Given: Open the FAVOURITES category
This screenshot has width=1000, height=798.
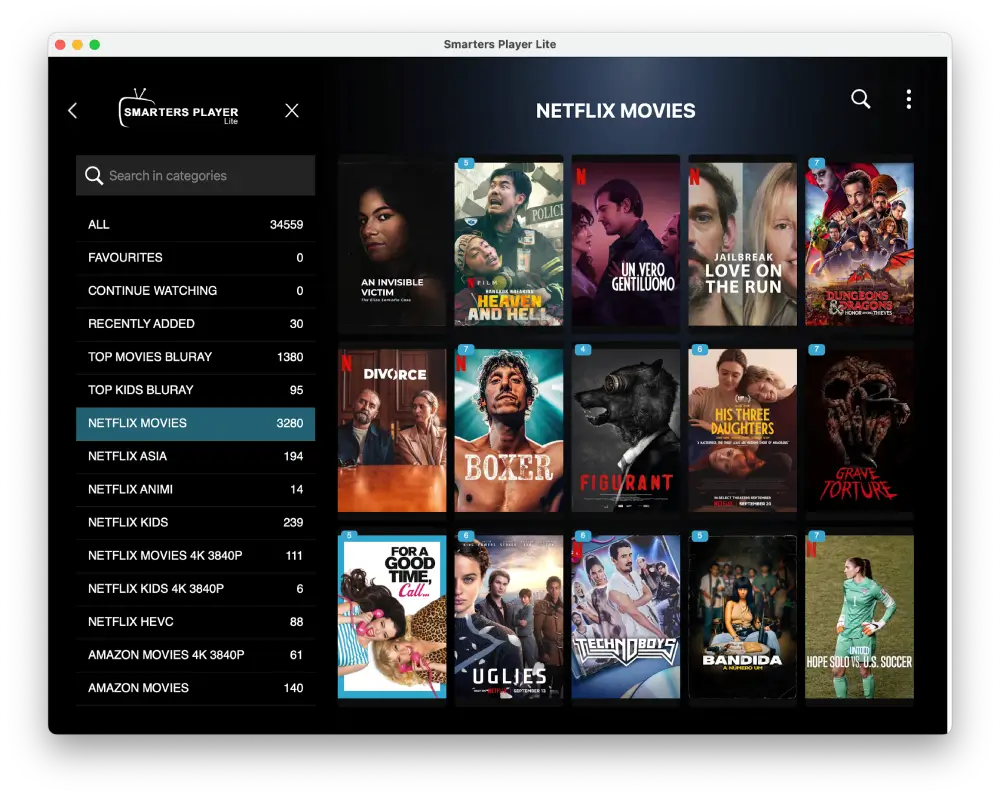Looking at the screenshot, I should tap(195, 258).
